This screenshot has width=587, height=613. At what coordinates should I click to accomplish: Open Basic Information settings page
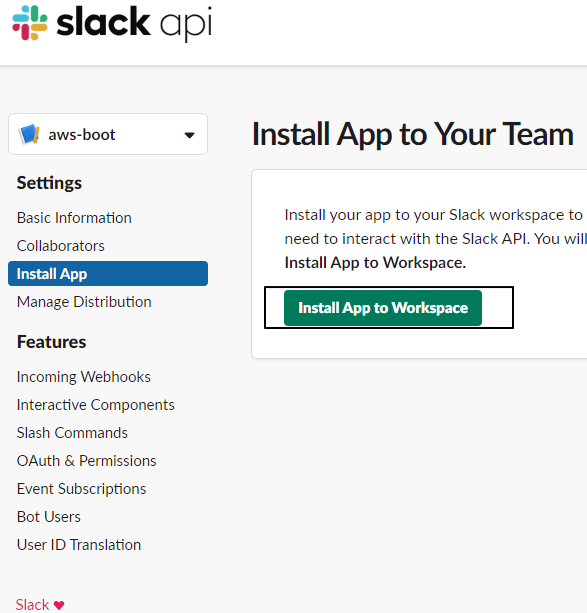pyautogui.click(x=74, y=218)
